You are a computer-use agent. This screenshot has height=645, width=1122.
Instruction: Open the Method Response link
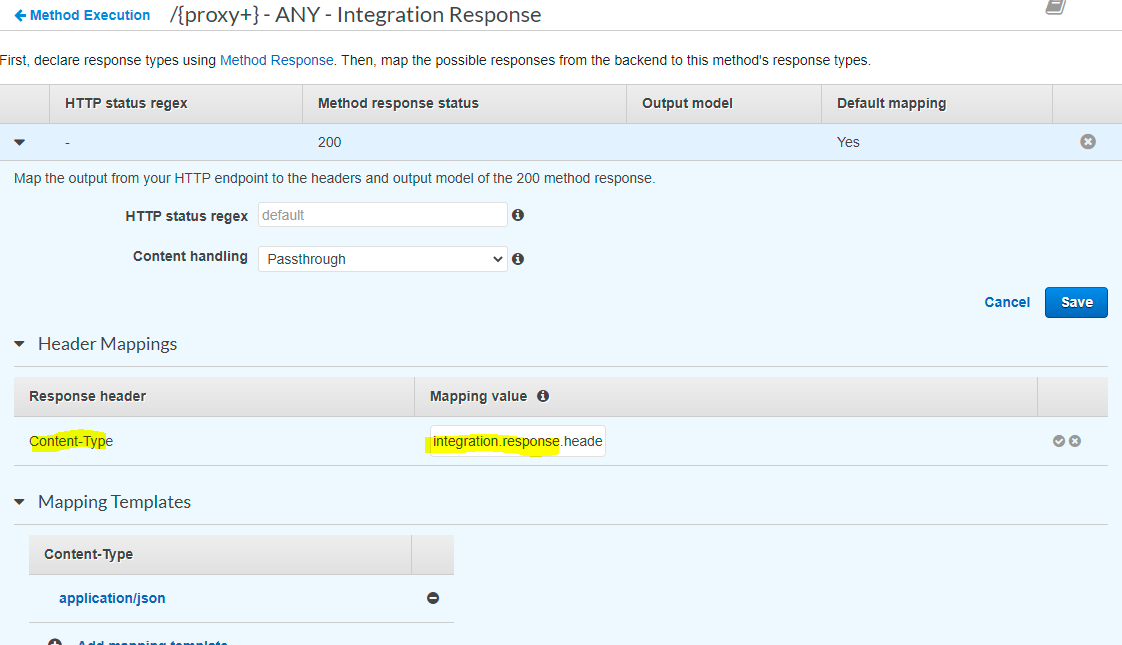[x=276, y=60]
